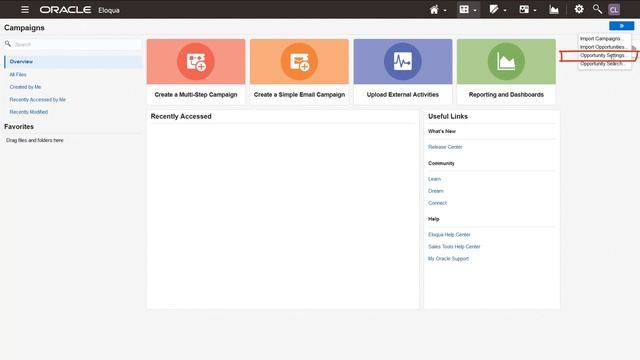Open the Eloqua Help Center link
Screen dimensions: 640x360
(x=449, y=235)
